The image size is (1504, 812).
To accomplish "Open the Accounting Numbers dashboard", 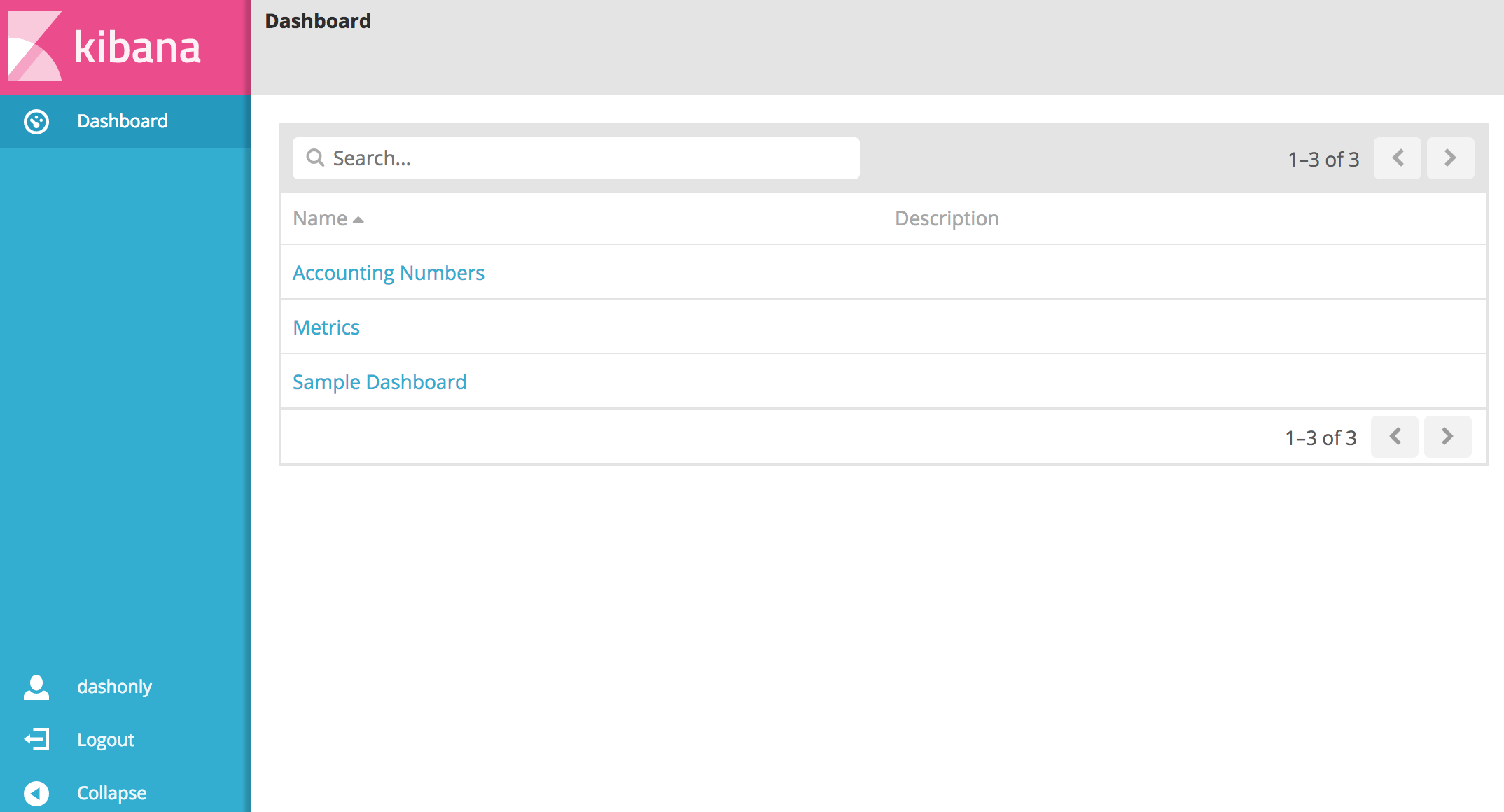I will pyautogui.click(x=389, y=273).
